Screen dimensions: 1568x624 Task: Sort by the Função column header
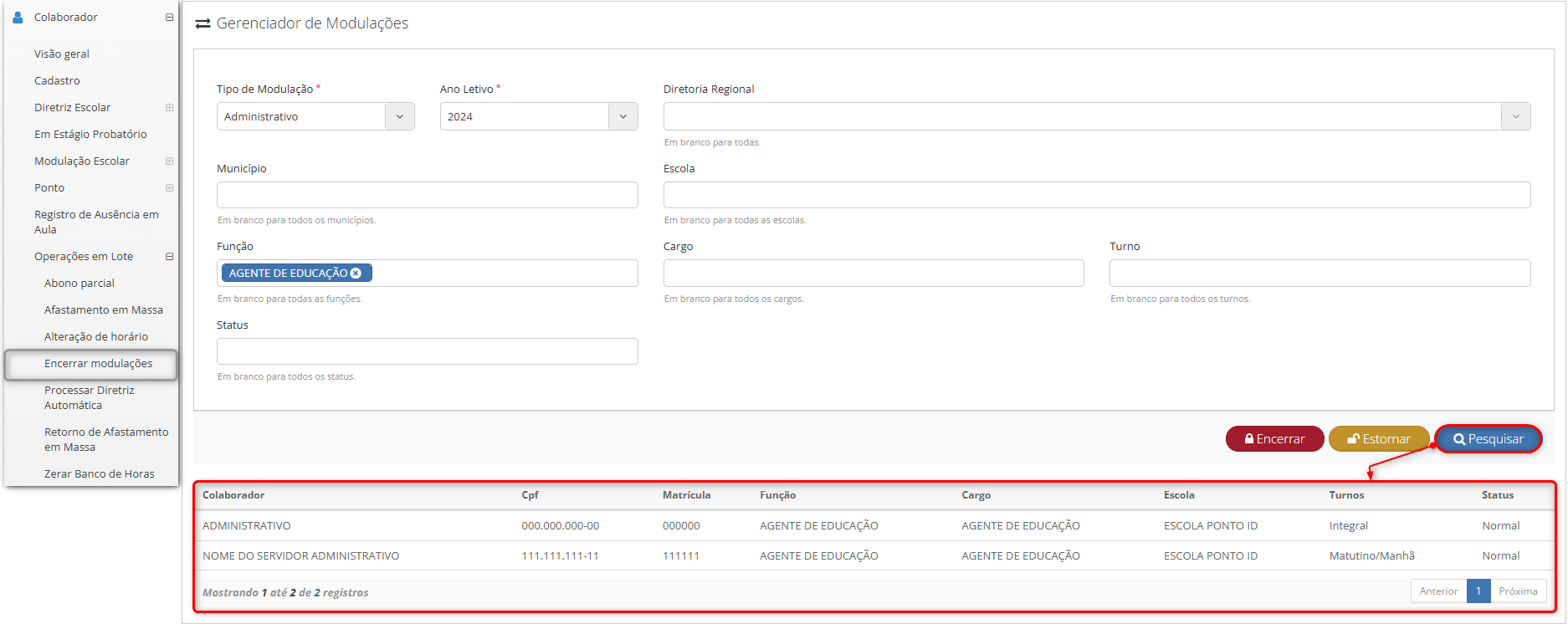pos(777,495)
